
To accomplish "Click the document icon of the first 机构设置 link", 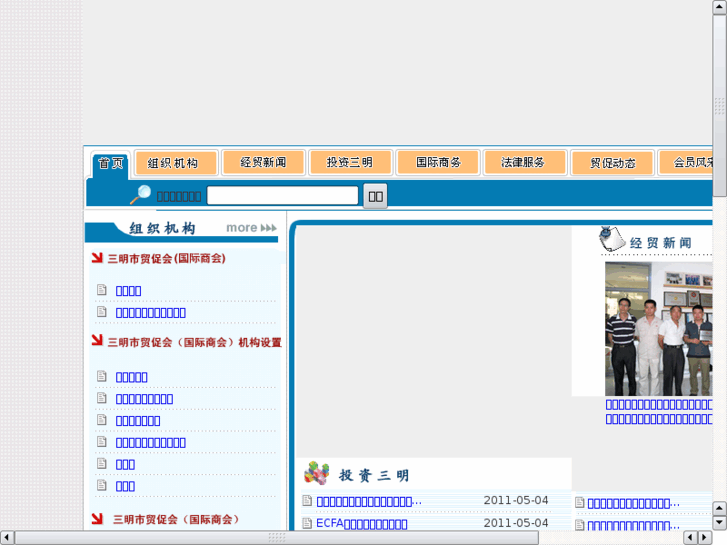I will (x=102, y=376).
